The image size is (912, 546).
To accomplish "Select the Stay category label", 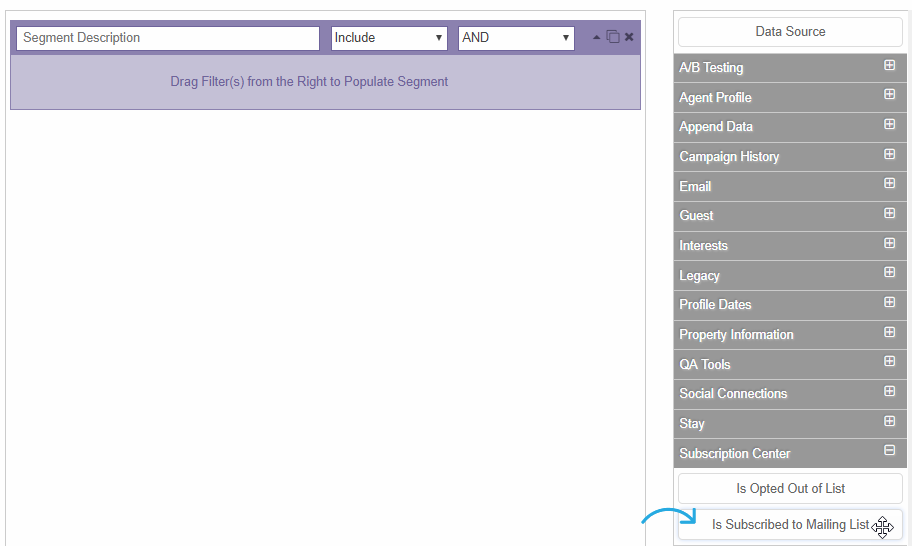I will click(x=692, y=424).
